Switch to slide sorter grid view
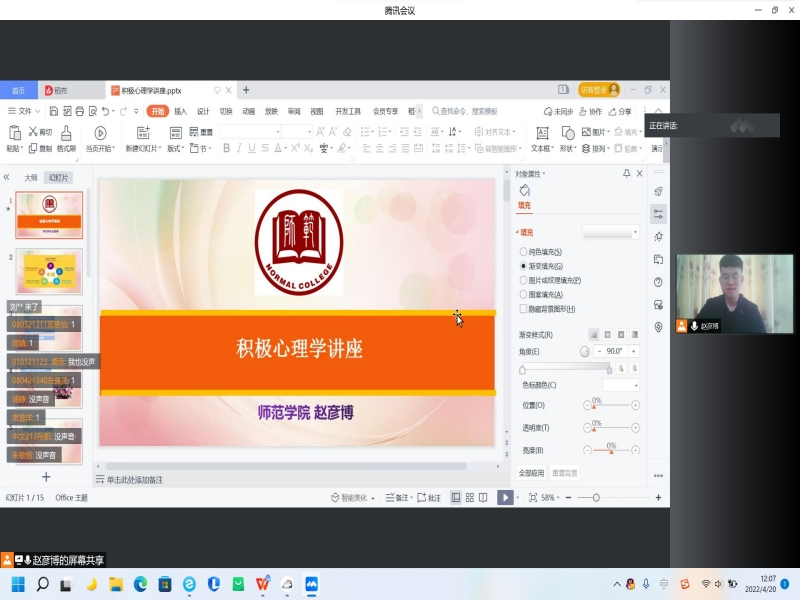 pyautogui.click(x=469, y=497)
